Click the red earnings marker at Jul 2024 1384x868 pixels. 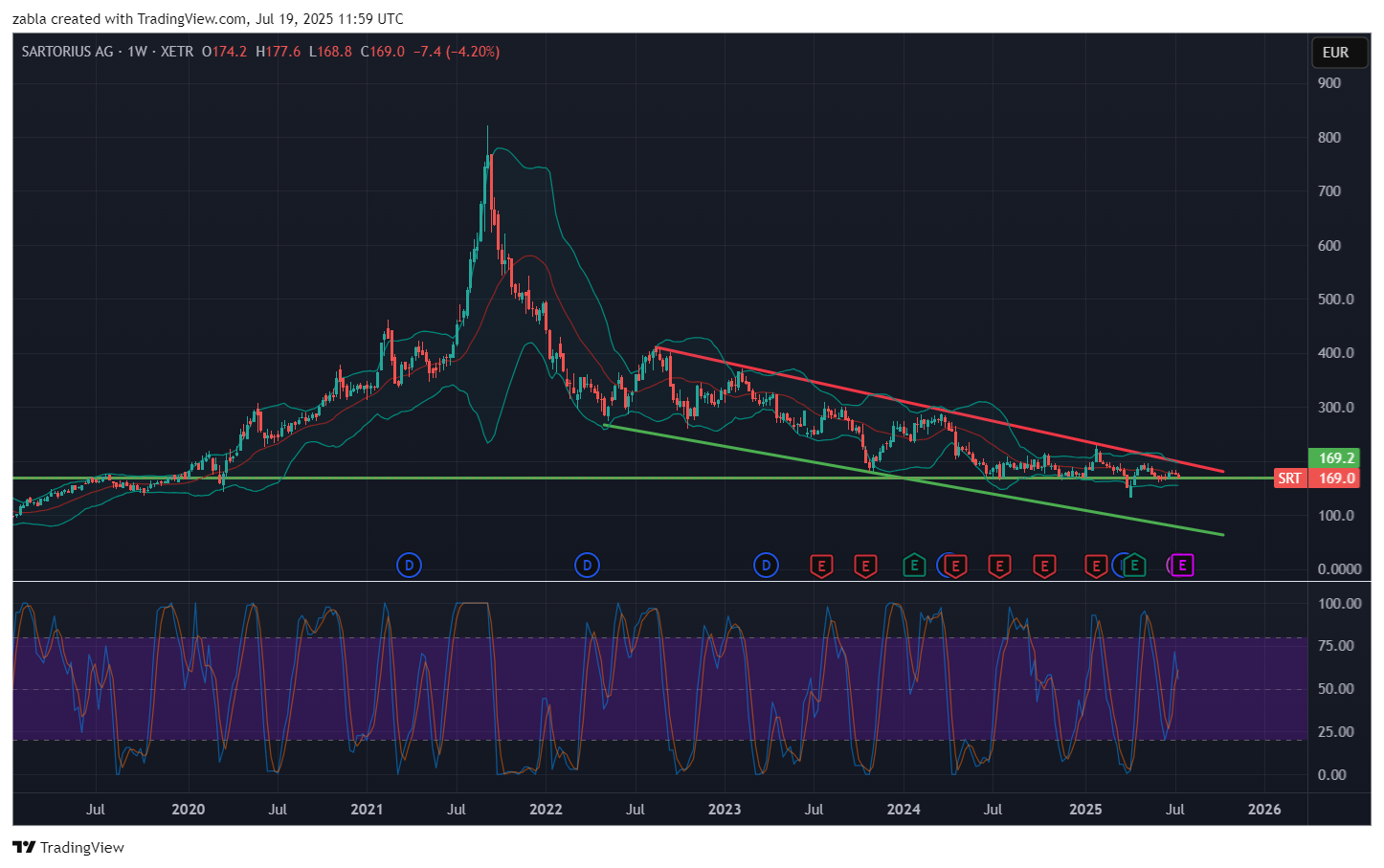point(999,567)
